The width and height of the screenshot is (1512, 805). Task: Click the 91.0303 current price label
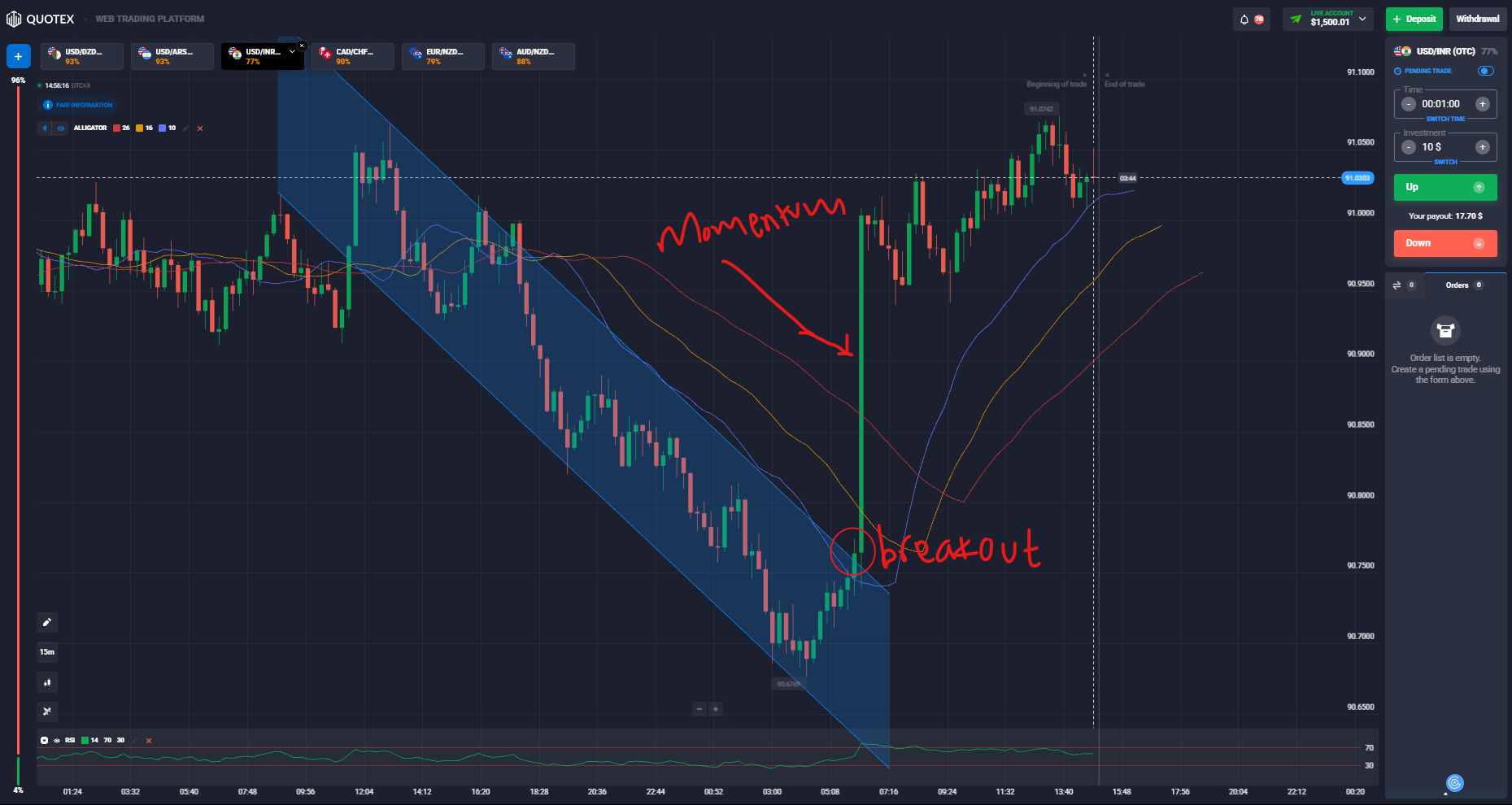(x=1357, y=178)
